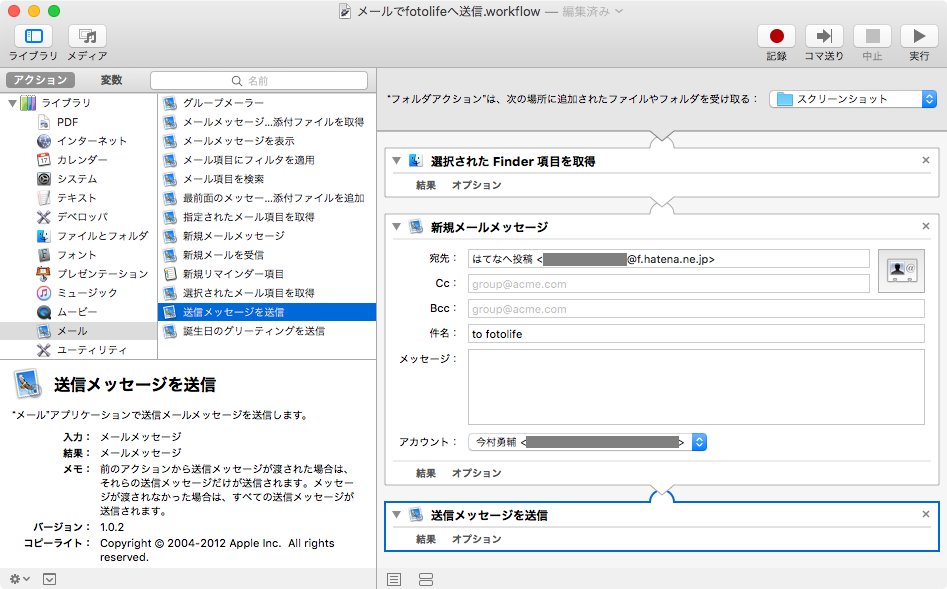Switch to the アクション tab
The image size is (947, 589).
(40, 80)
